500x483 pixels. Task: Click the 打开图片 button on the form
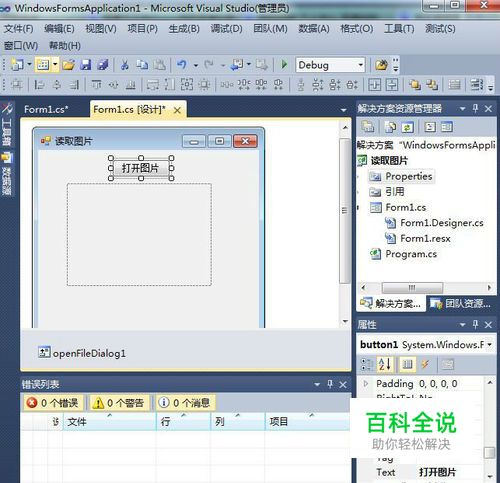(141, 168)
